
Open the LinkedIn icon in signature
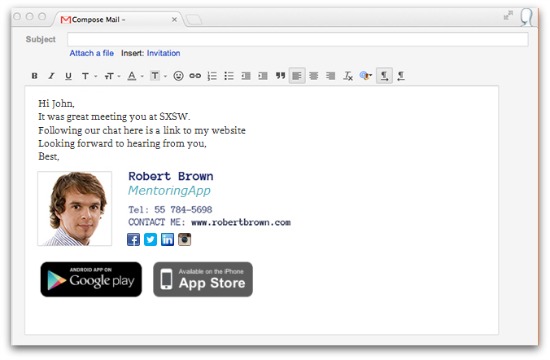[167, 240]
